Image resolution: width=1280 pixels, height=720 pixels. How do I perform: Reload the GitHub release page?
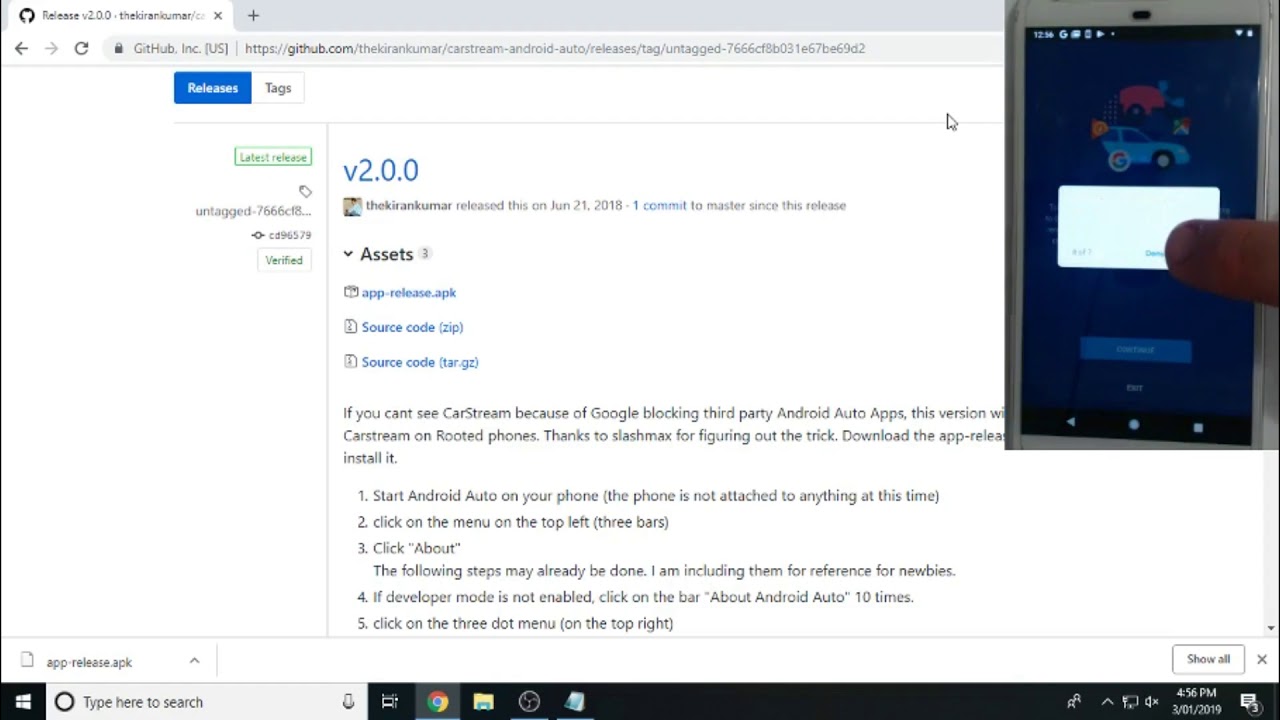tap(81, 48)
